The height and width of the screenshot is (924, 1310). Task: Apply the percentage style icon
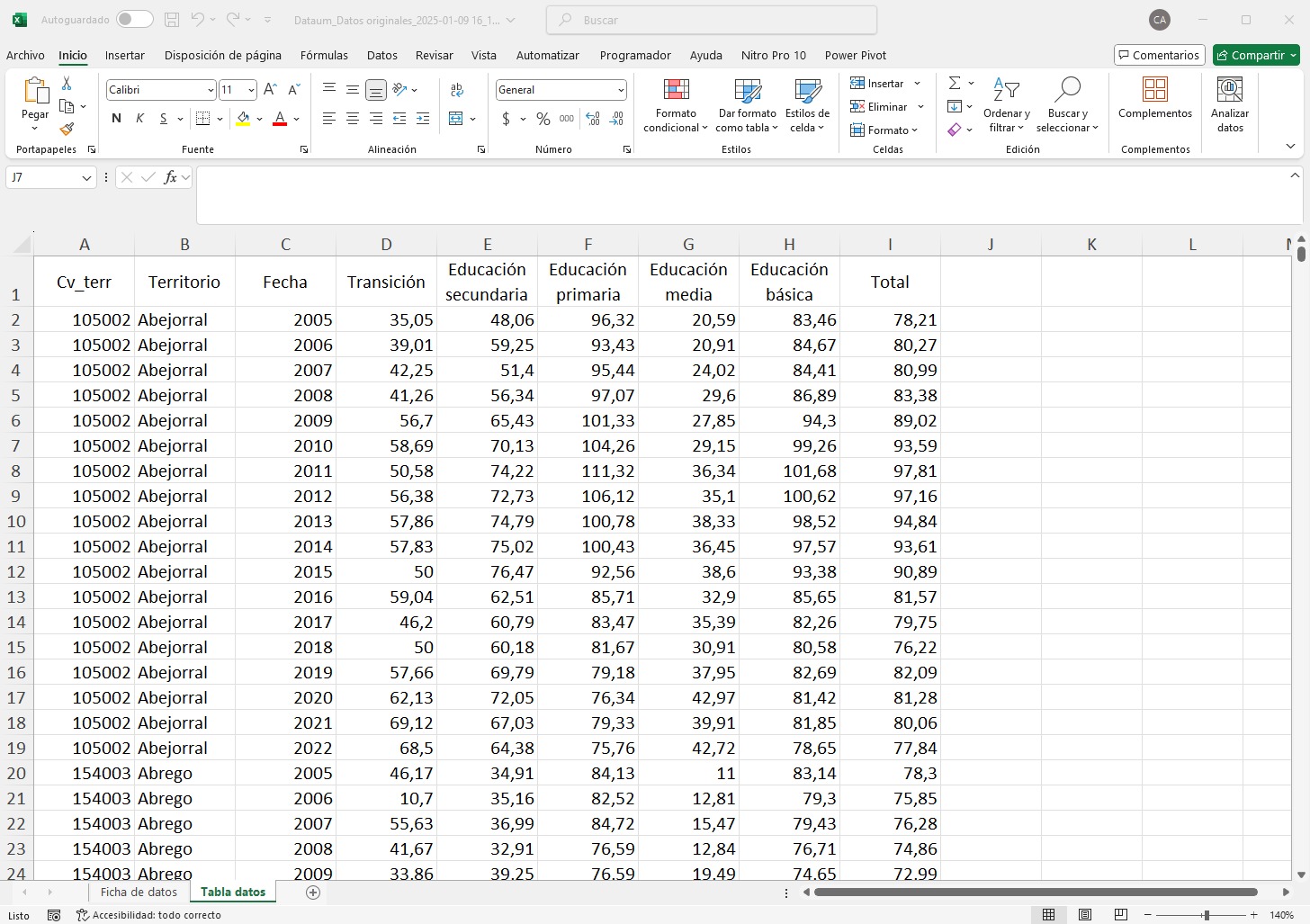click(x=543, y=118)
